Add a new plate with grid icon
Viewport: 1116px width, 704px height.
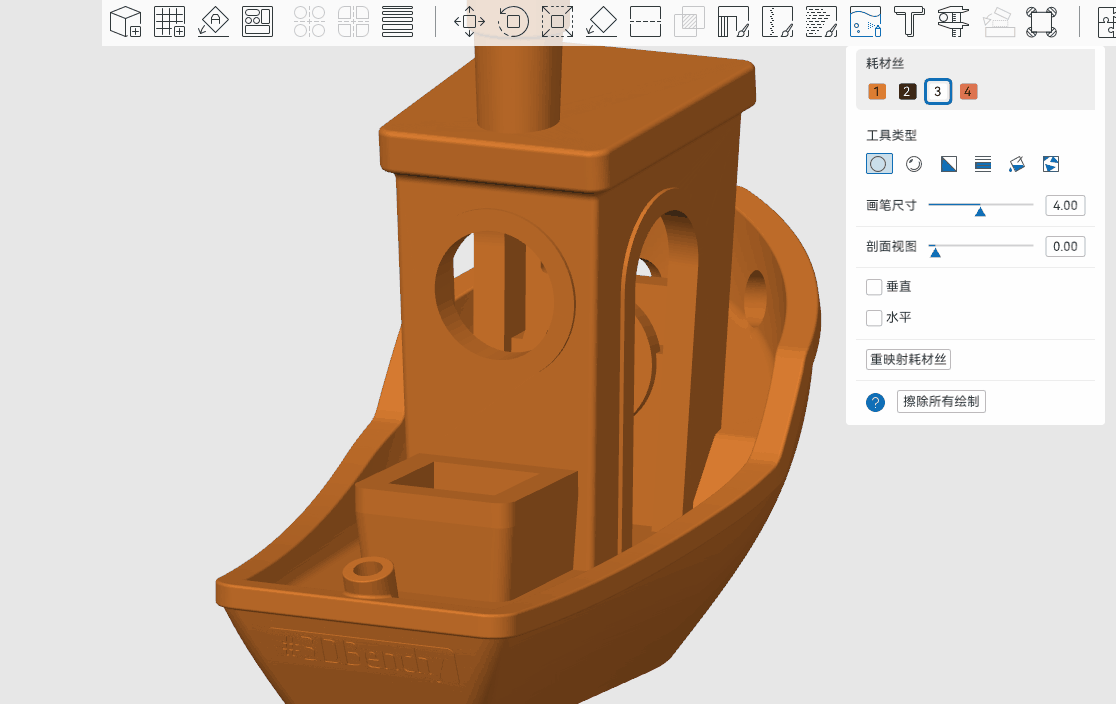click(x=170, y=21)
